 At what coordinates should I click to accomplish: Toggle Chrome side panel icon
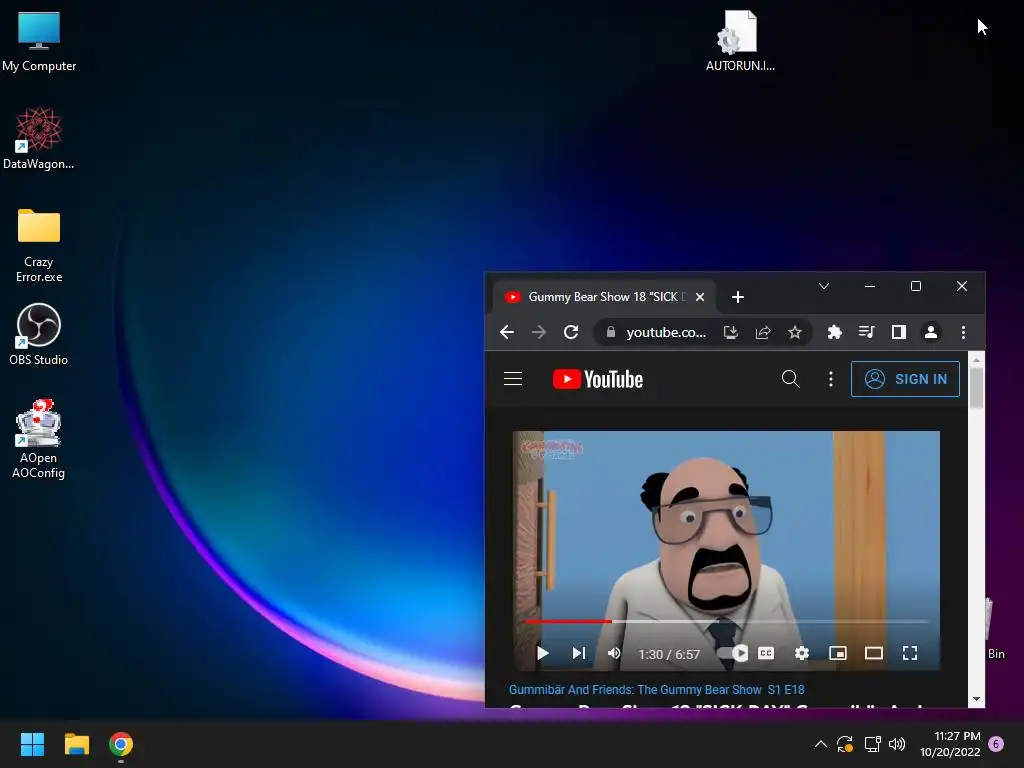coord(899,332)
